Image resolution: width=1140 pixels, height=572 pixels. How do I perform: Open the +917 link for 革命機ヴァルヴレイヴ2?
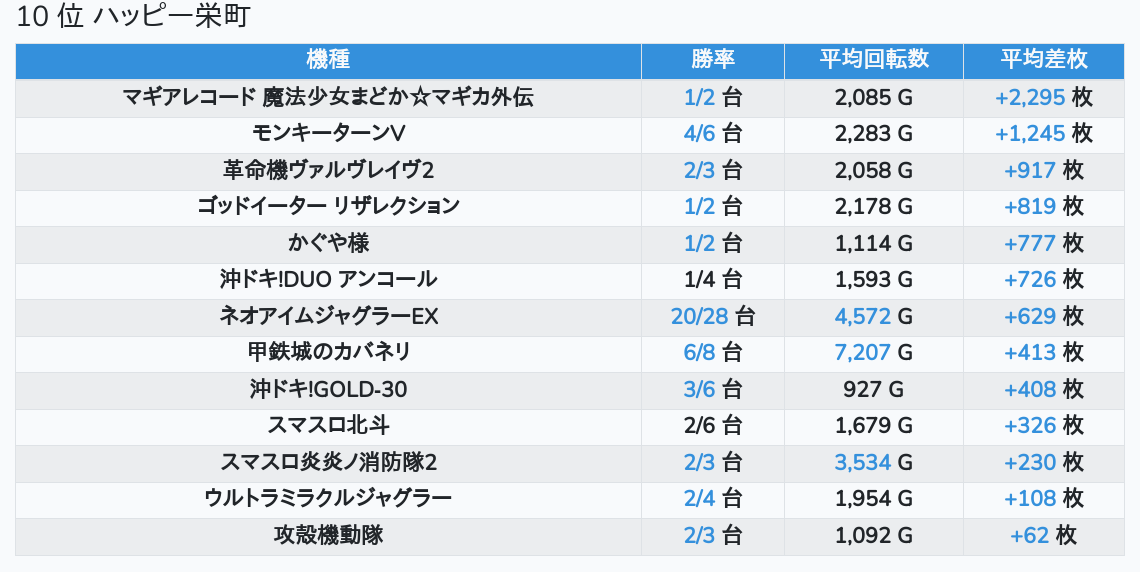(x=1029, y=171)
